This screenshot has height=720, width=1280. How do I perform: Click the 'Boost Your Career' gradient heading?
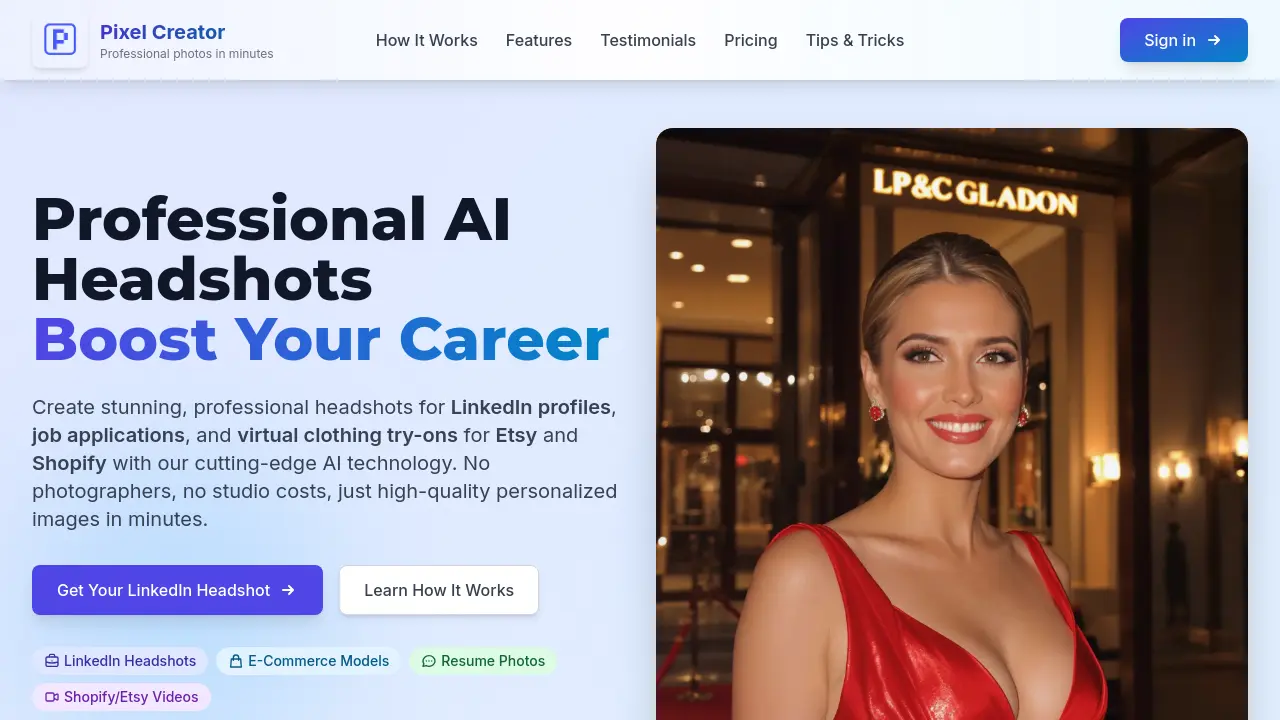coord(321,339)
